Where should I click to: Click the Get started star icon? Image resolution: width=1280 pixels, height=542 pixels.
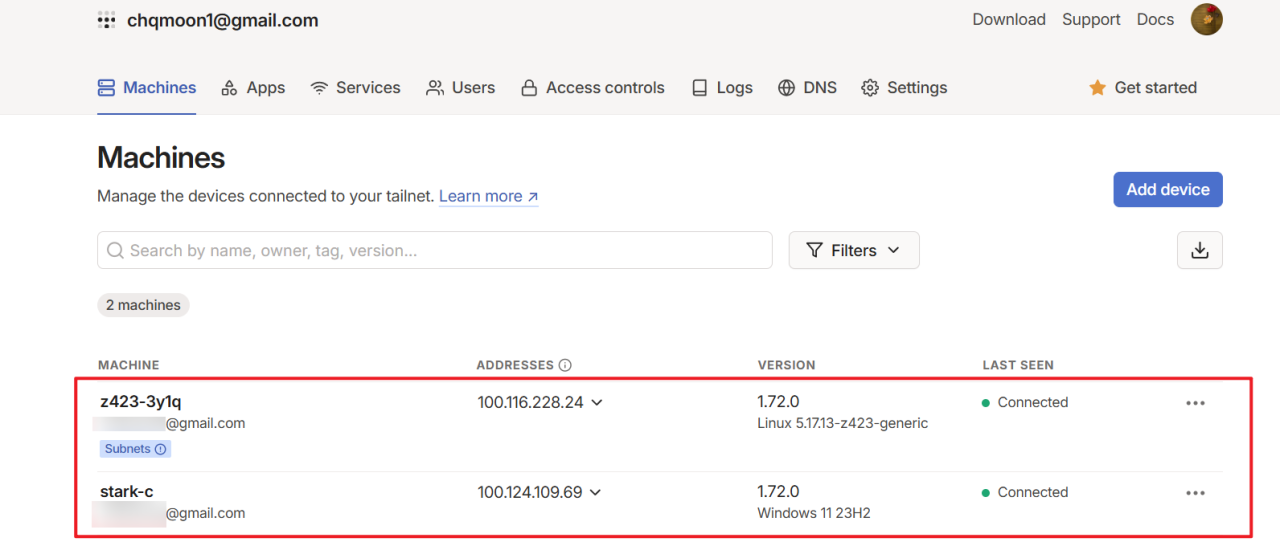pos(1097,88)
